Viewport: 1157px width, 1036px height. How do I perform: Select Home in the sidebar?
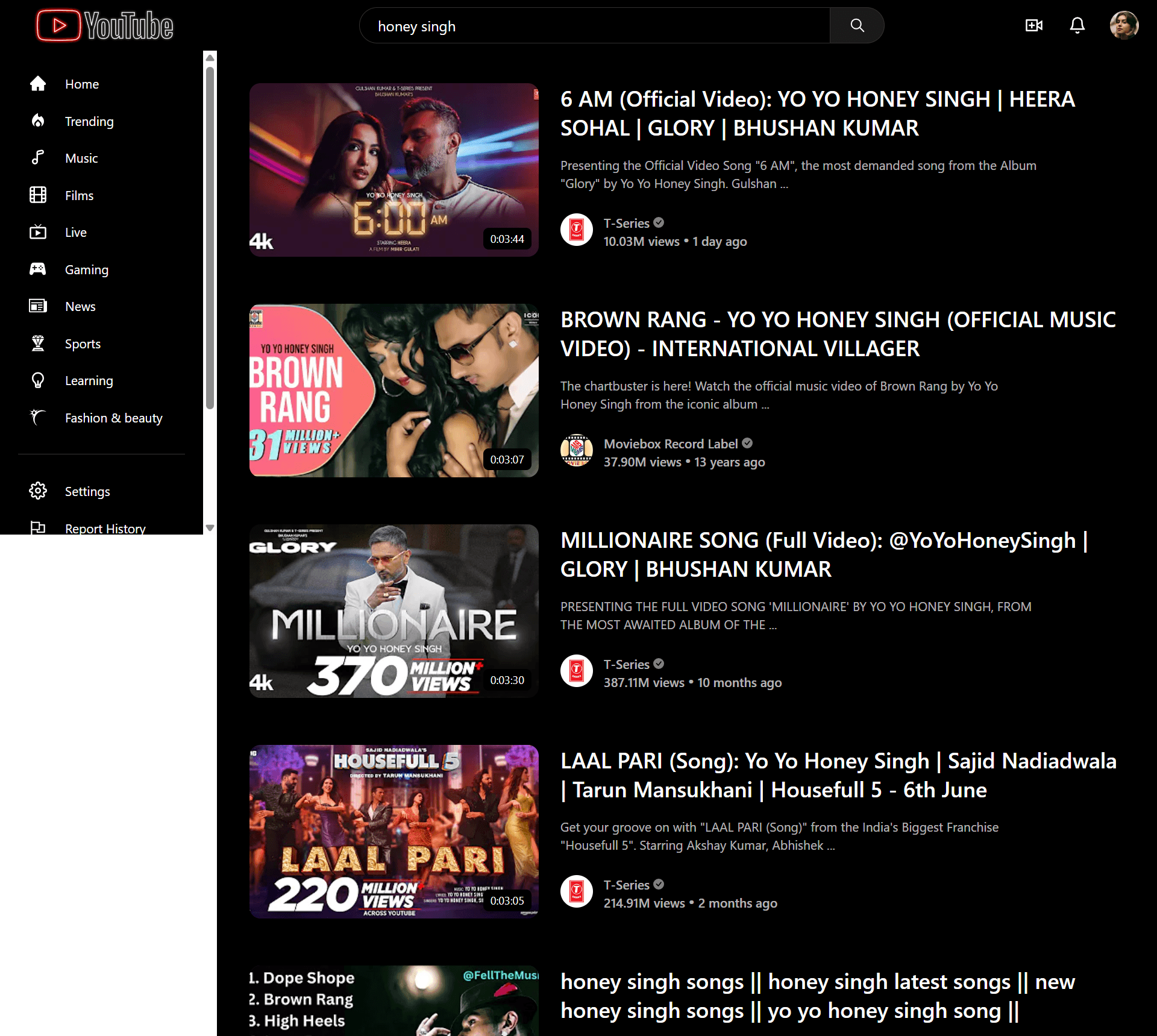81,84
